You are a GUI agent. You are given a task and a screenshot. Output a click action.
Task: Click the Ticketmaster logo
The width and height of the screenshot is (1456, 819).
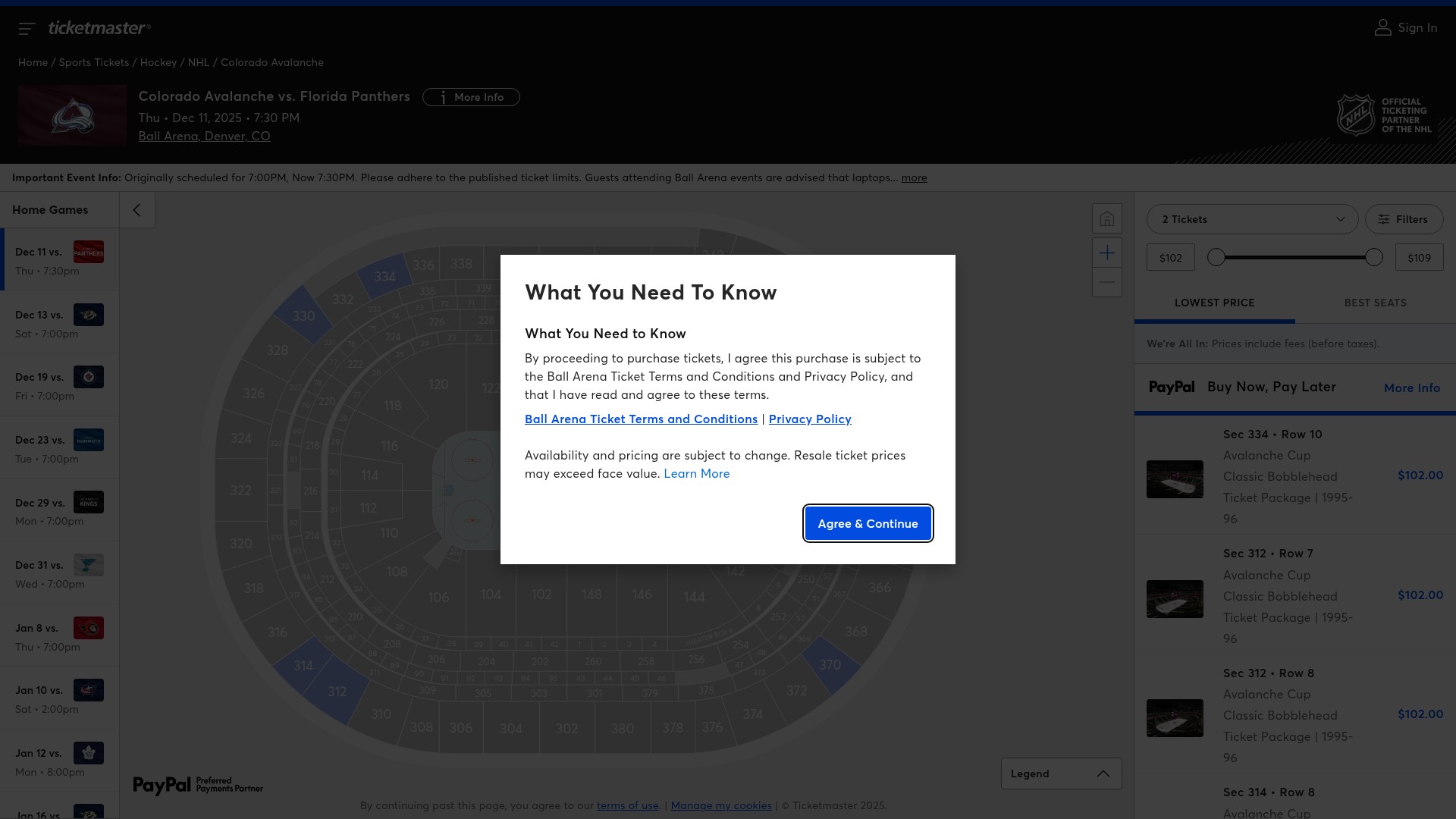click(x=99, y=28)
